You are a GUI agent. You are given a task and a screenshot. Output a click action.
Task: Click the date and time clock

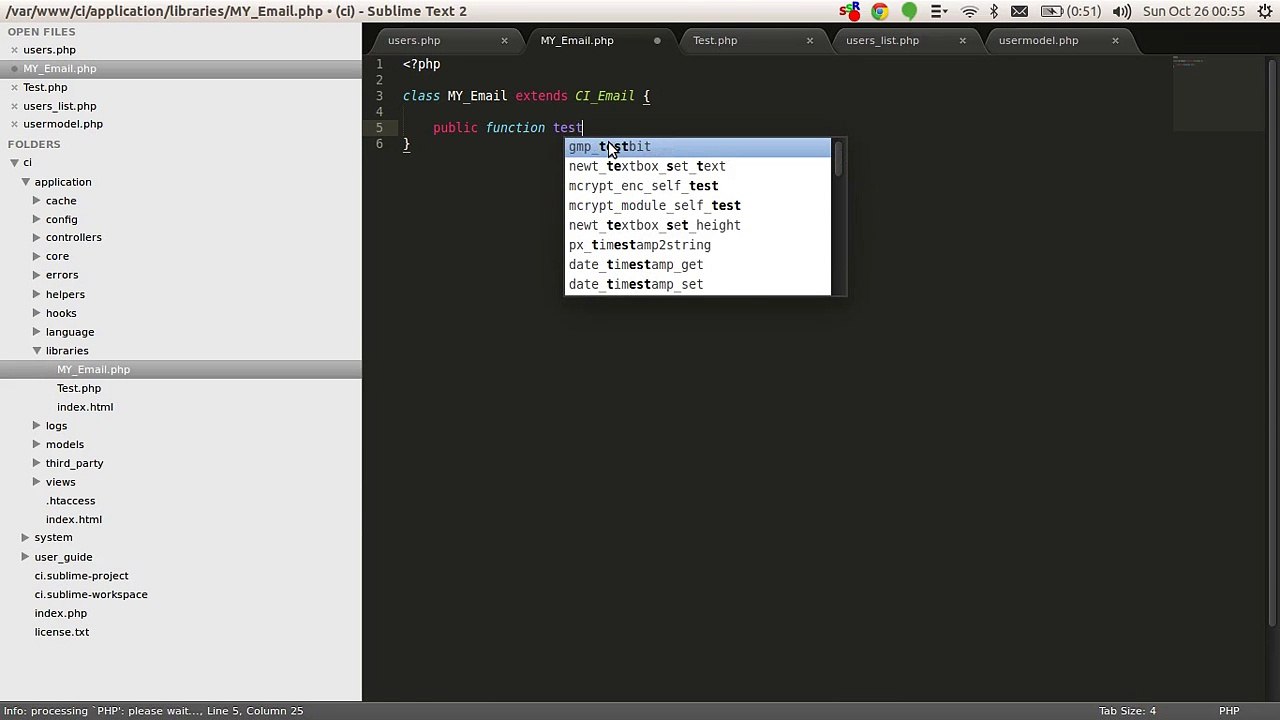coord(1194,11)
